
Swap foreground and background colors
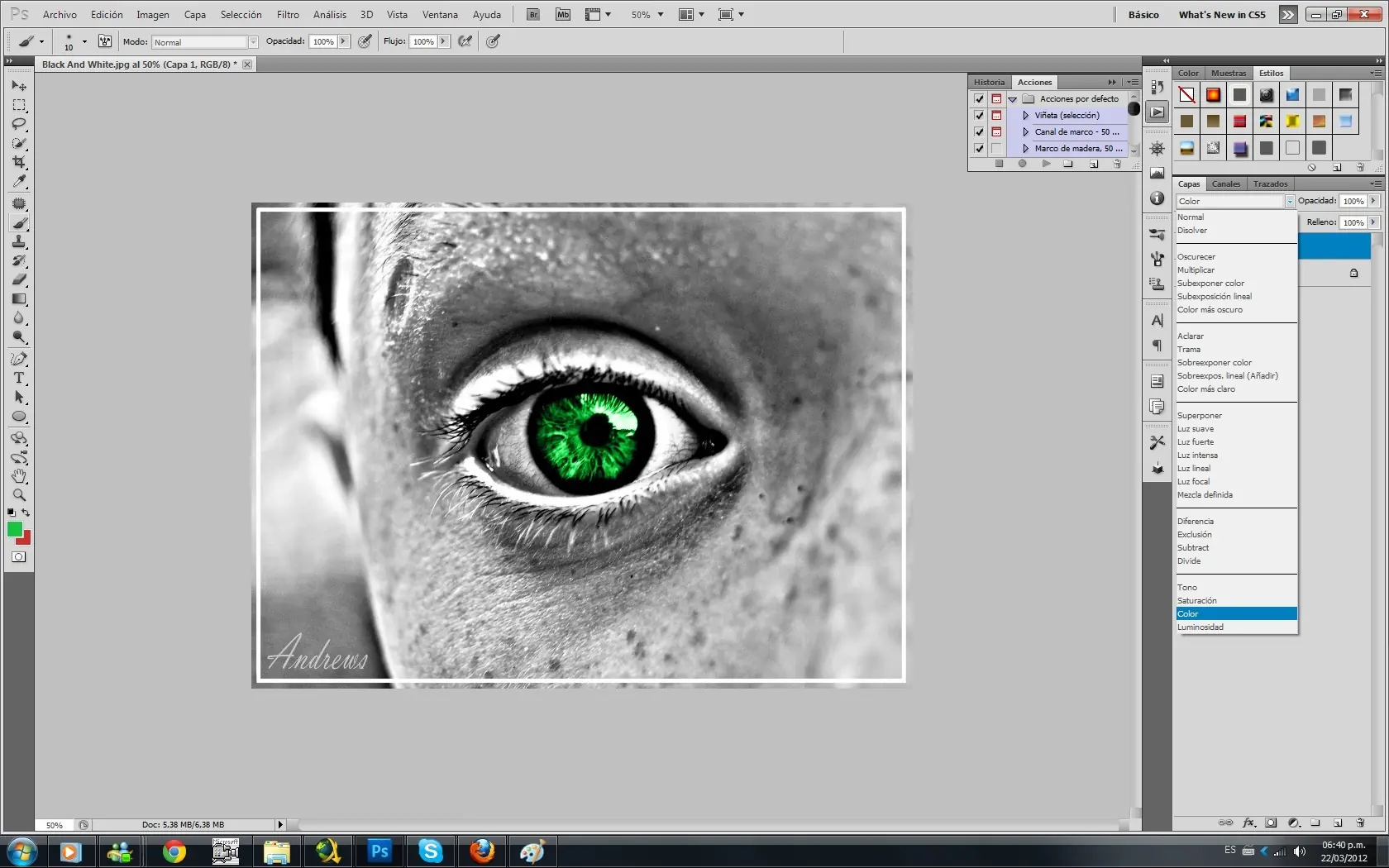coord(26,513)
